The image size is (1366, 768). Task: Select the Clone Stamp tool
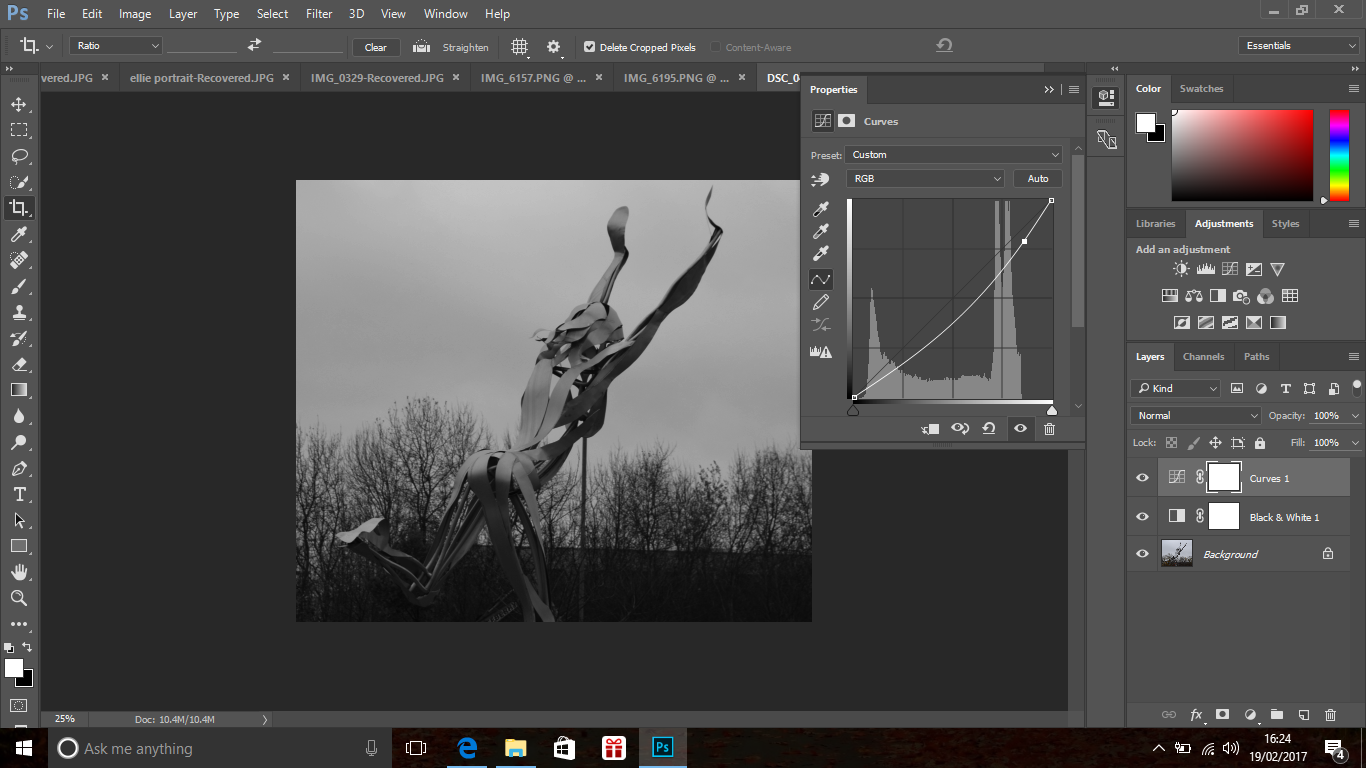(19, 312)
